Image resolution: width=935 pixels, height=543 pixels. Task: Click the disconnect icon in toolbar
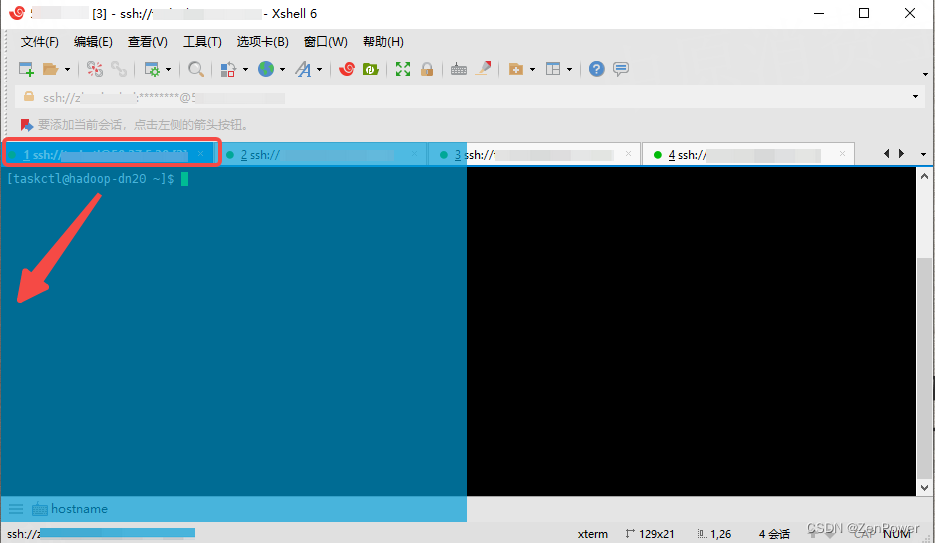(94, 69)
